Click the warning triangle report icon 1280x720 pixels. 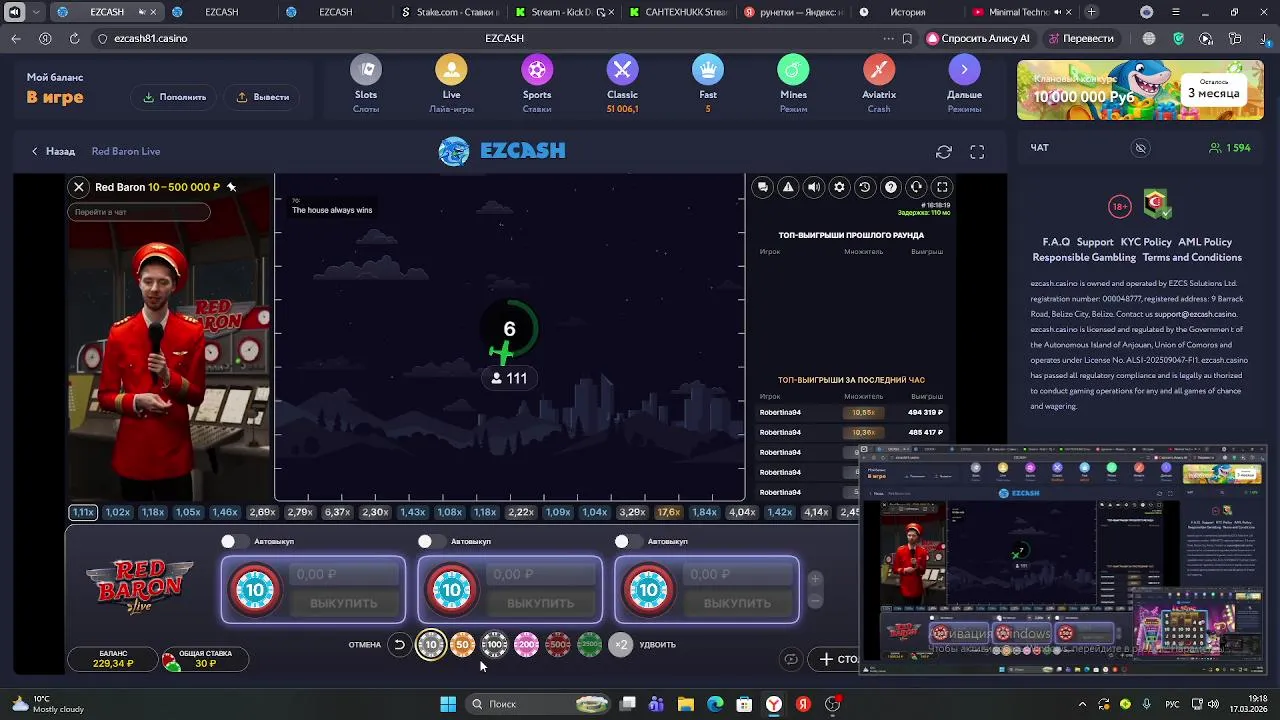tap(789, 187)
